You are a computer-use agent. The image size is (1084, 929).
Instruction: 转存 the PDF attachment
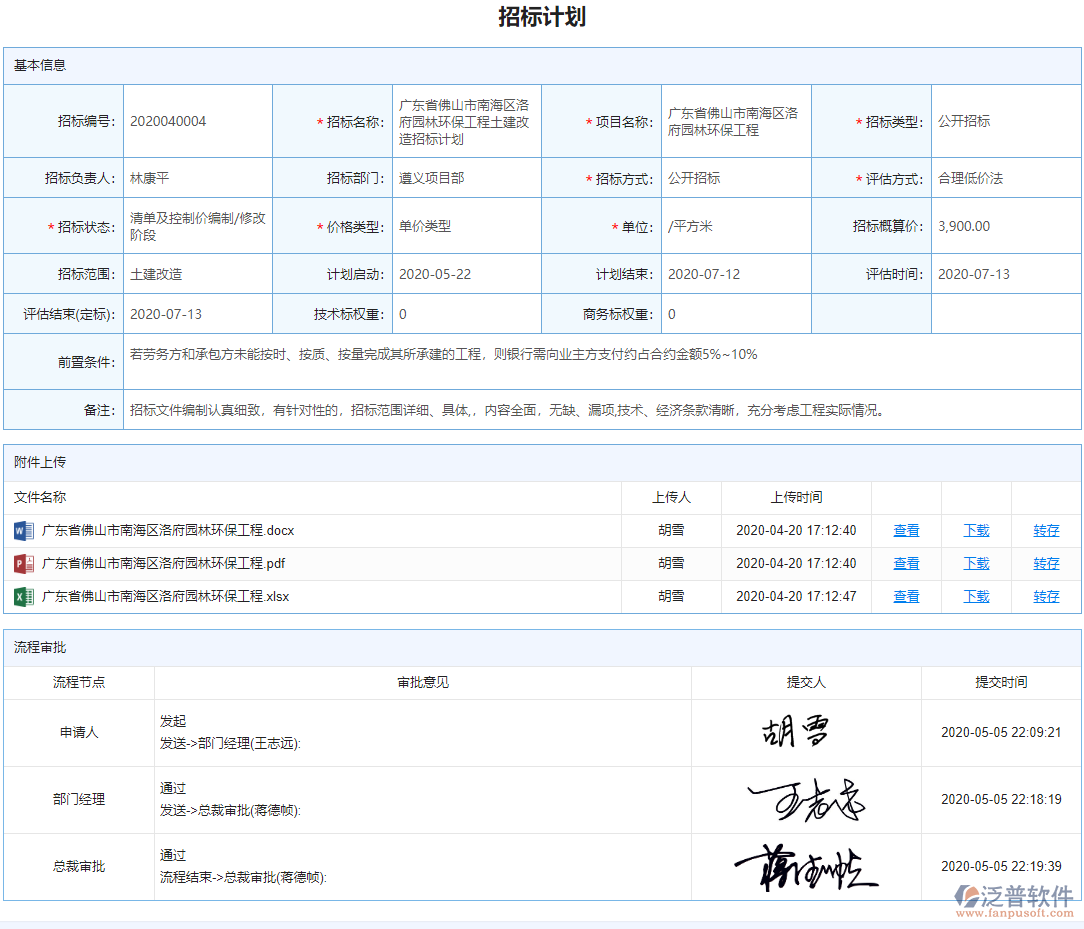coord(1045,563)
